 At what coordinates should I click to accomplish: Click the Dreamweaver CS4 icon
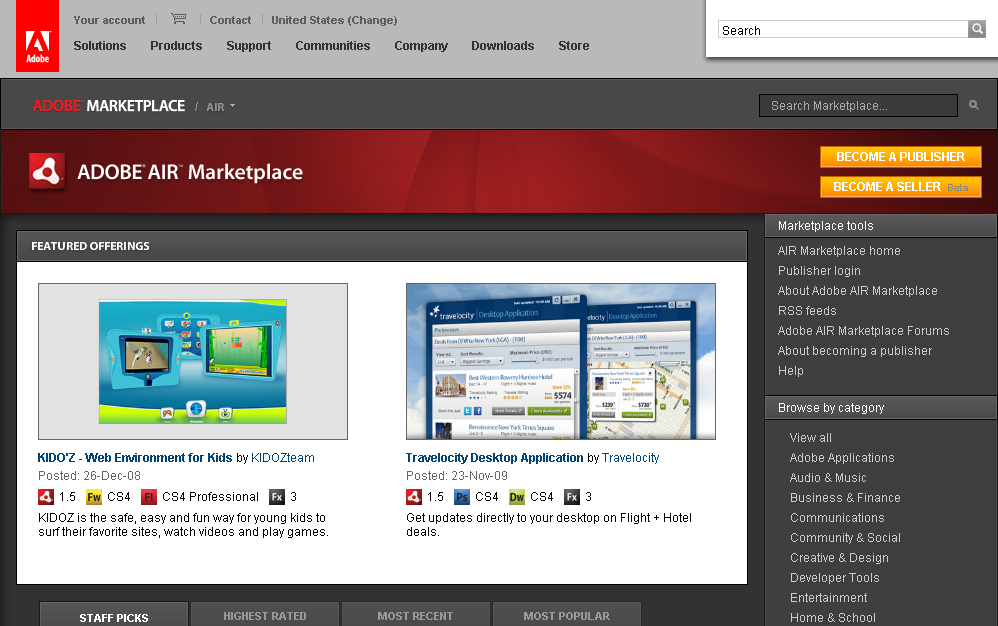coord(517,497)
